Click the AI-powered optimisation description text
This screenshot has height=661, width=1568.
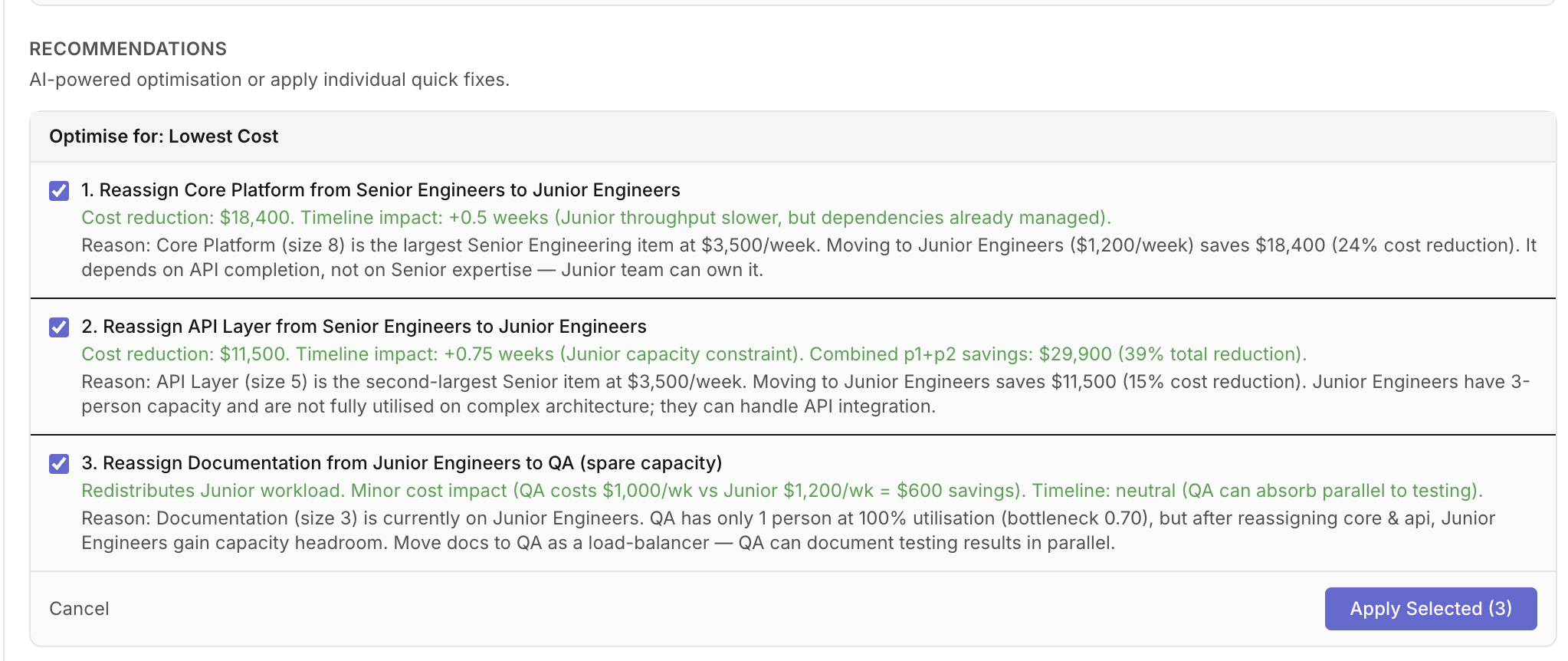click(x=269, y=80)
